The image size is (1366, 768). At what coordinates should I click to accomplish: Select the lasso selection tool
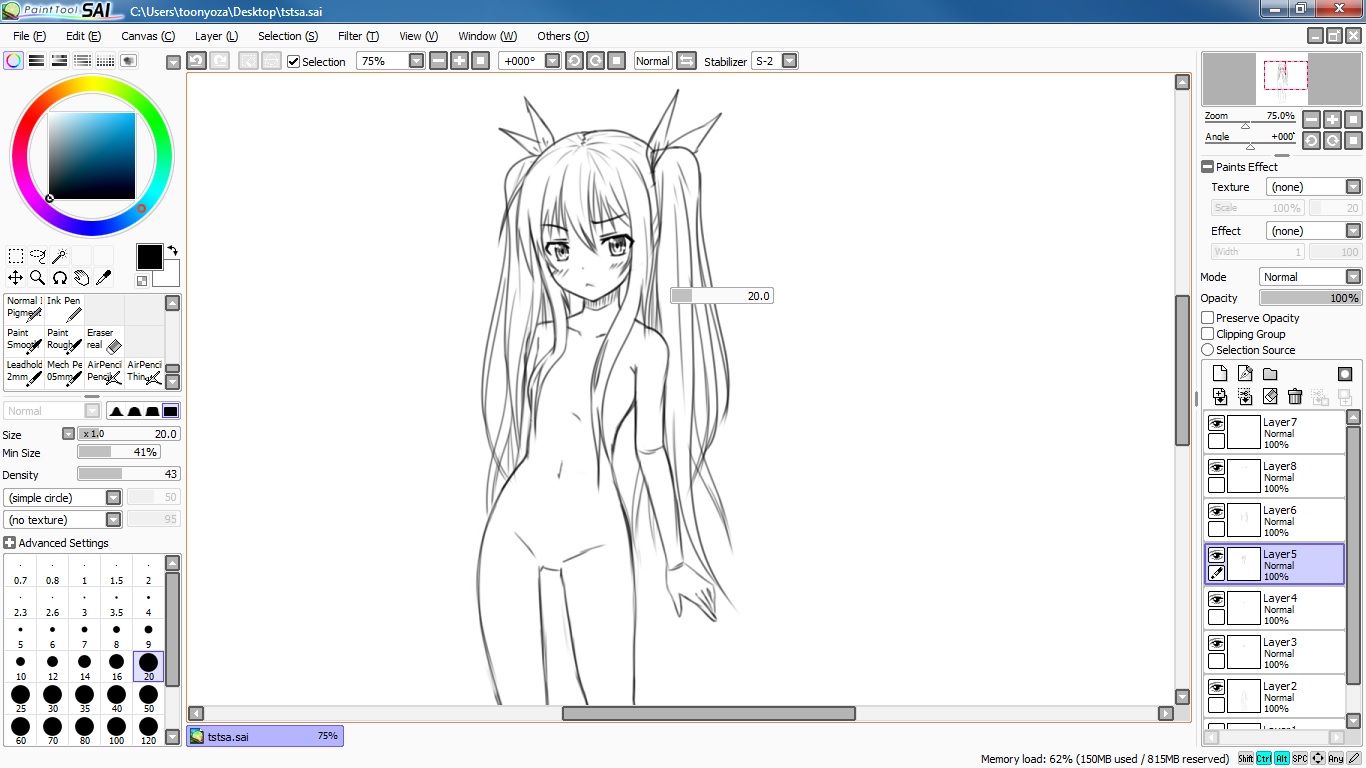38,256
